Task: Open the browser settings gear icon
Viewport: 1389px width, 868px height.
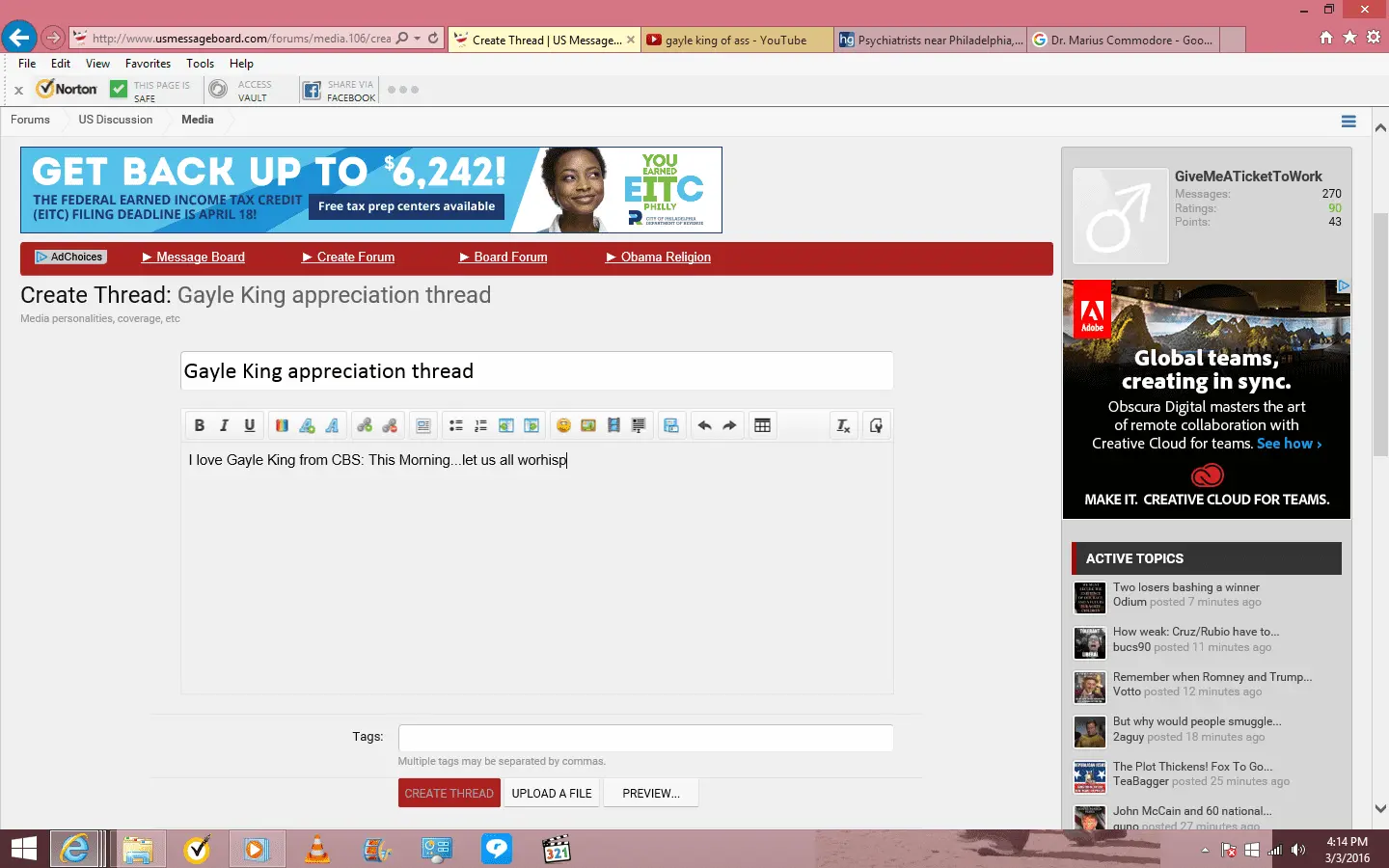Action: click(x=1374, y=38)
